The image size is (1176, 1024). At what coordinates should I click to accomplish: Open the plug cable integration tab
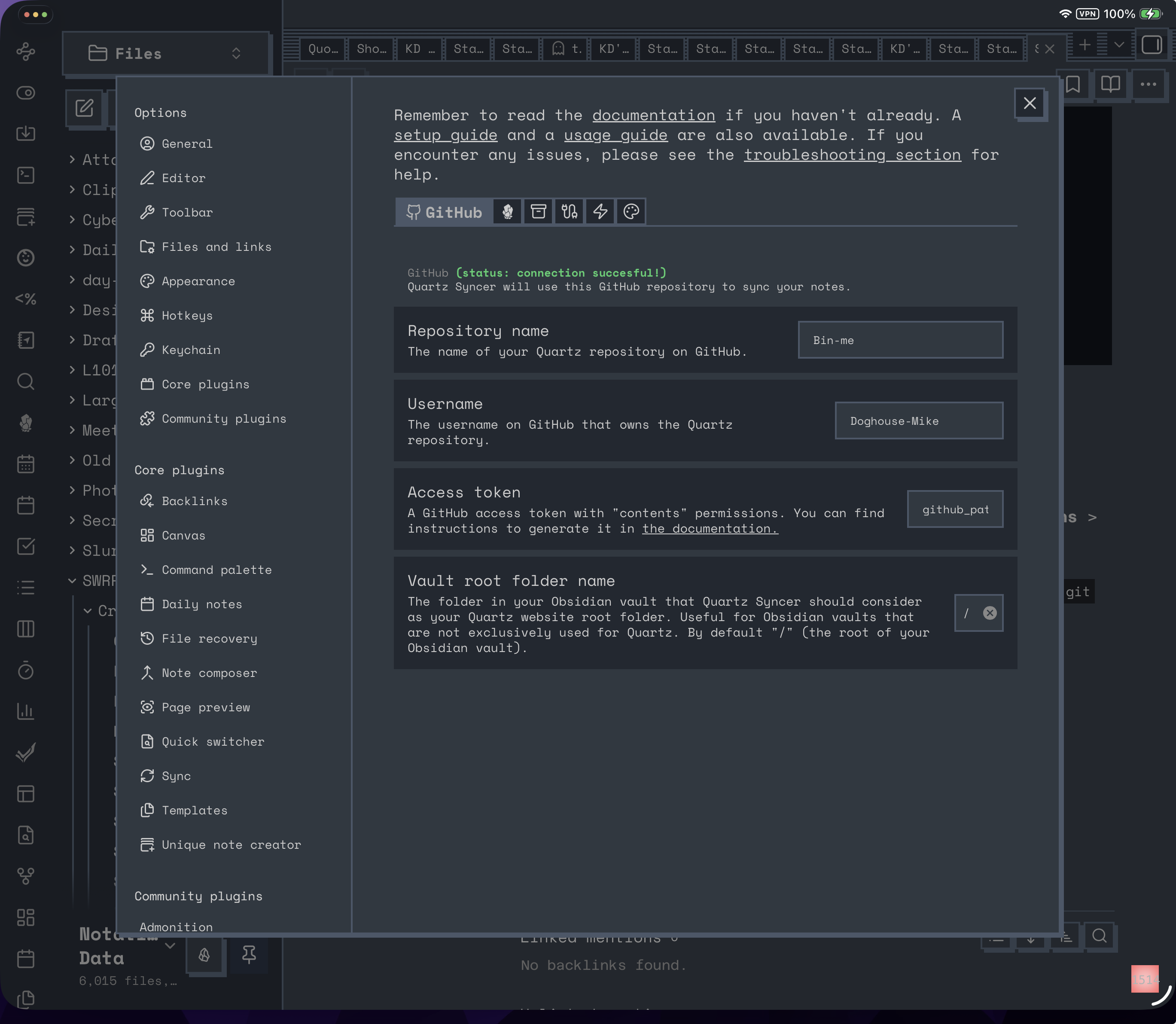point(569,212)
